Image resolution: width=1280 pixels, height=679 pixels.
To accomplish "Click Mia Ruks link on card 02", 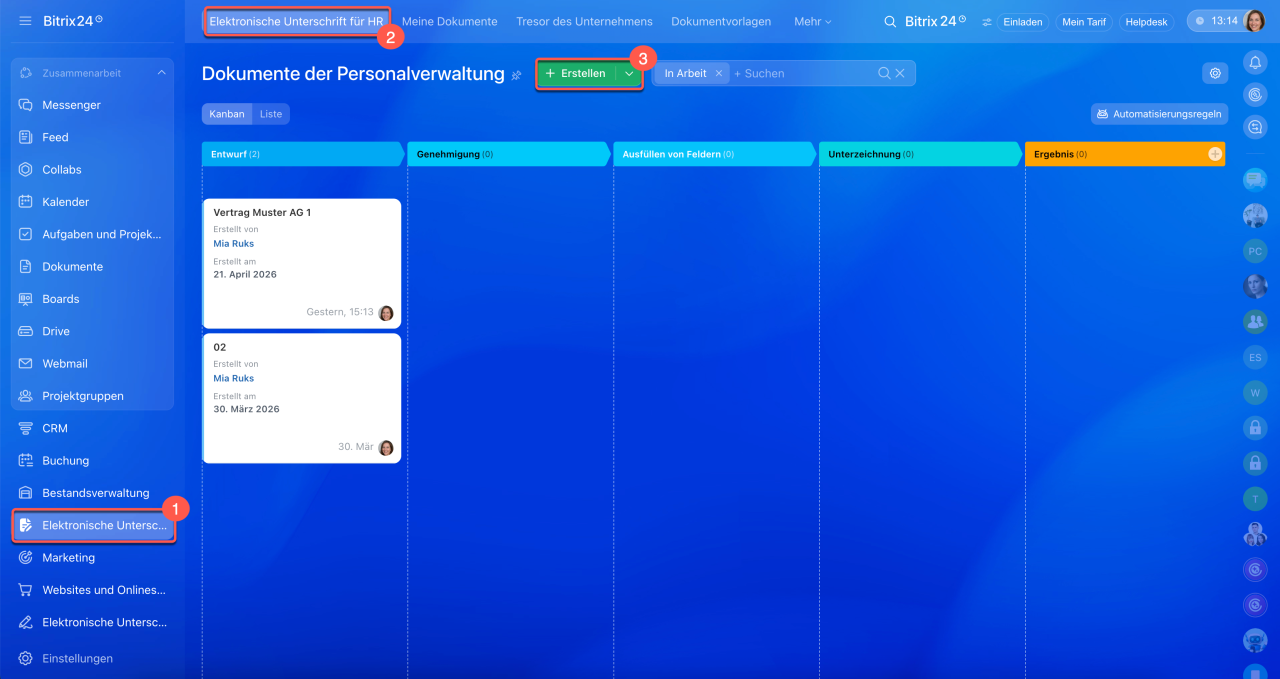I will pos(234,378).
